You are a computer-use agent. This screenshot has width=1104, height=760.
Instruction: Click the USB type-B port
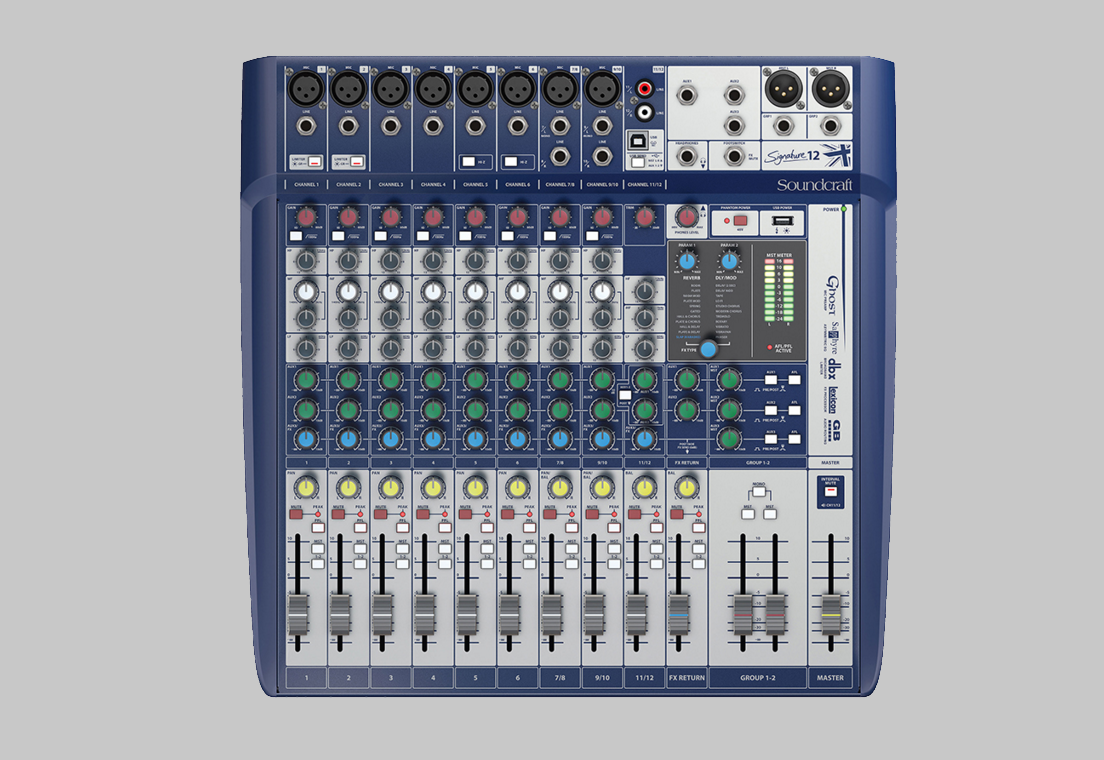pyautogui.click(x=636, y=139)
